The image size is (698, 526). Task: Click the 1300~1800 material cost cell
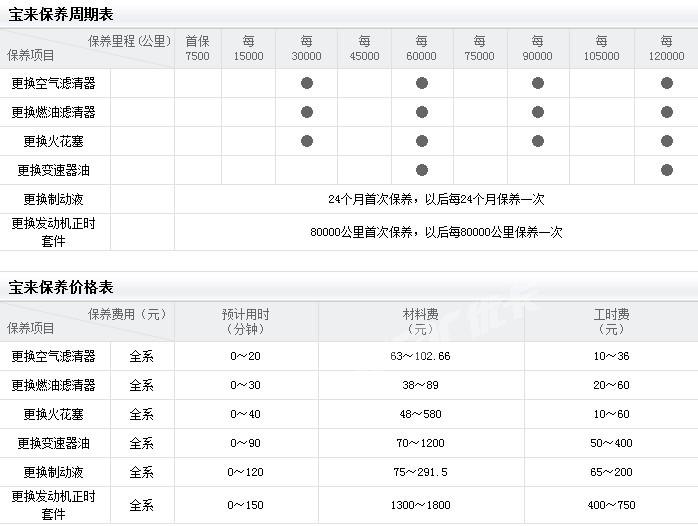tap(420, 505)
